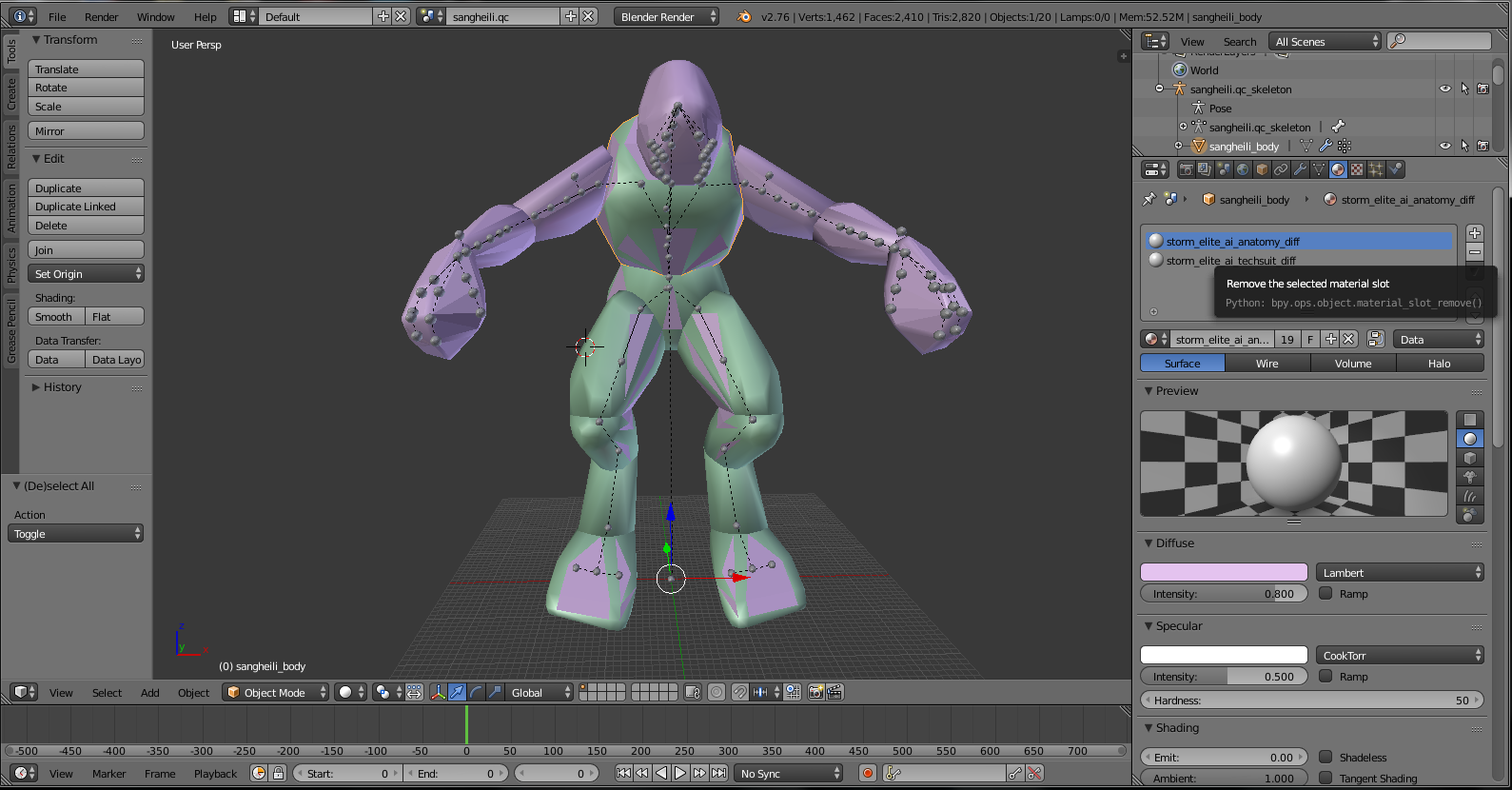Open the World properties tab globe icon
Screen dimensions: 1512x790
pos(1243,170)
